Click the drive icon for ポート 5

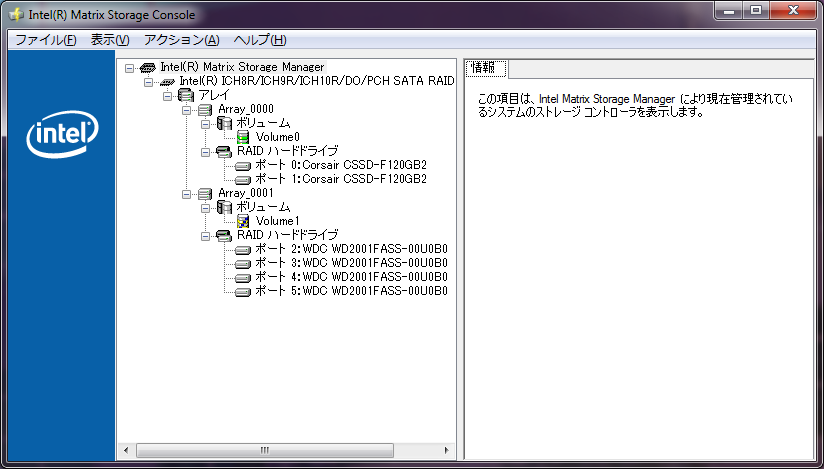(x=243, y=292)
